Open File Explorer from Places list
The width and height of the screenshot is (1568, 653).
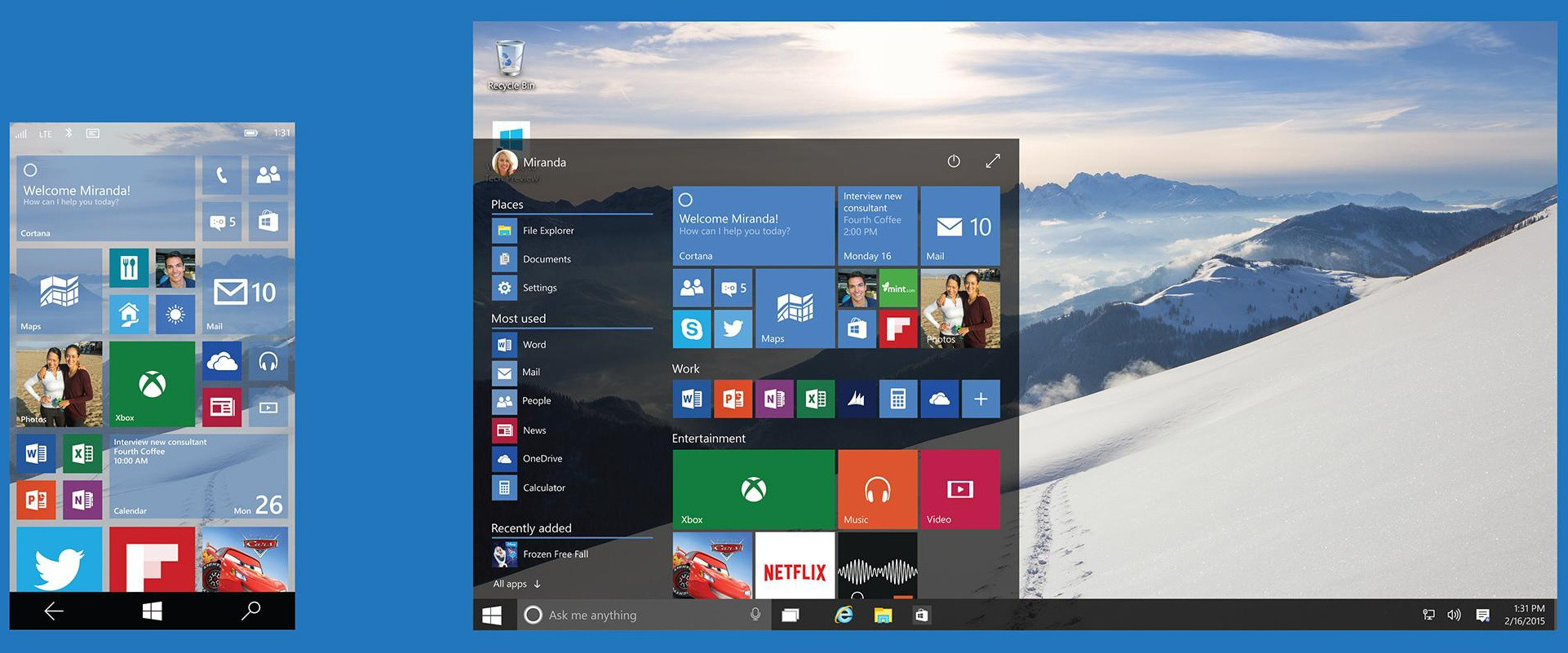(547, 231)
